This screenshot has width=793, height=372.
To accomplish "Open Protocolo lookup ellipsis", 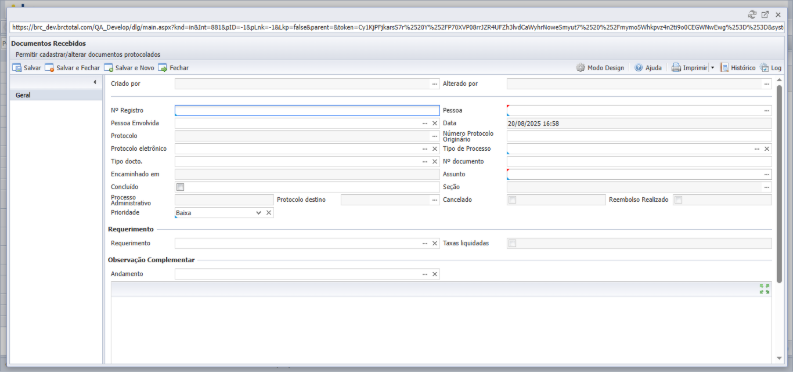I will pos(434,136).
